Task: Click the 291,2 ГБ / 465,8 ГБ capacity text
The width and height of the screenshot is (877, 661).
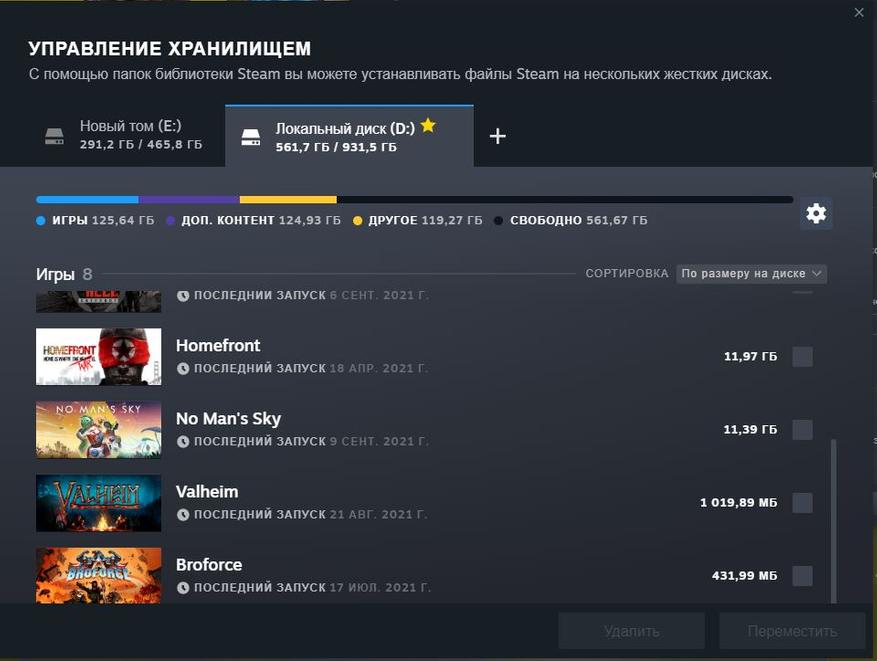Action: [x=141, y=144]
